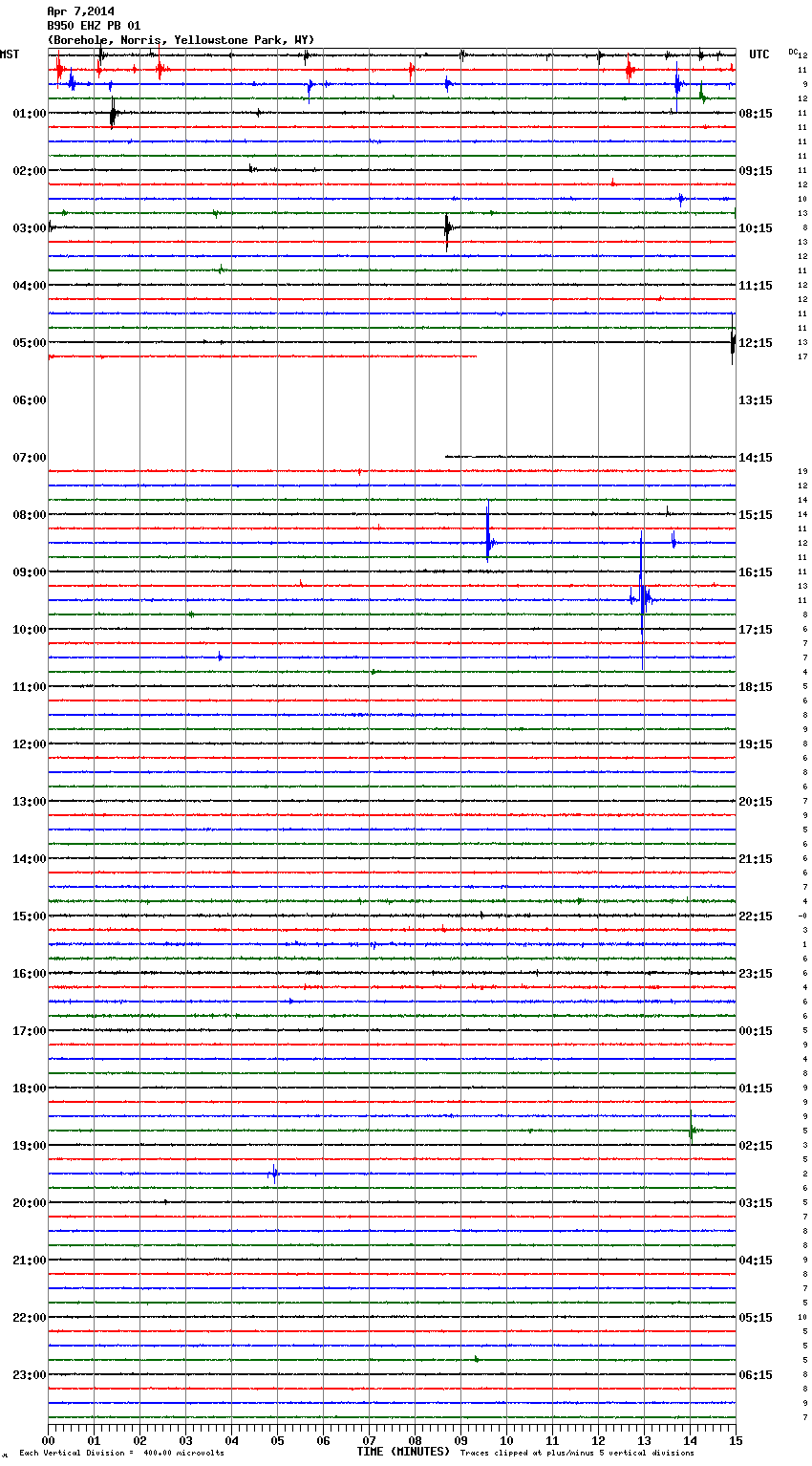Viewport: 812px width, 1466px height.
Task: Click the 'MST' timezone header label
Action: point(10,54)
